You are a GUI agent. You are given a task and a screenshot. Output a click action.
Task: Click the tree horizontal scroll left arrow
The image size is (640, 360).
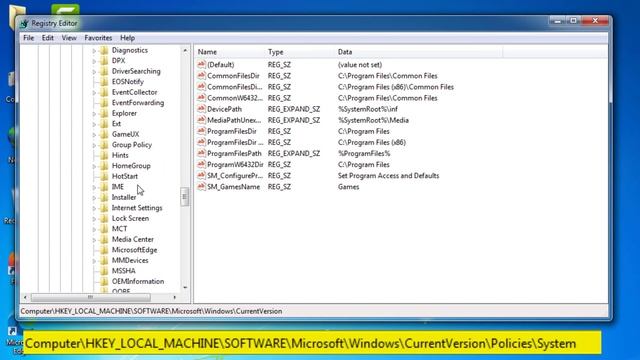click(x=25, y=297)
